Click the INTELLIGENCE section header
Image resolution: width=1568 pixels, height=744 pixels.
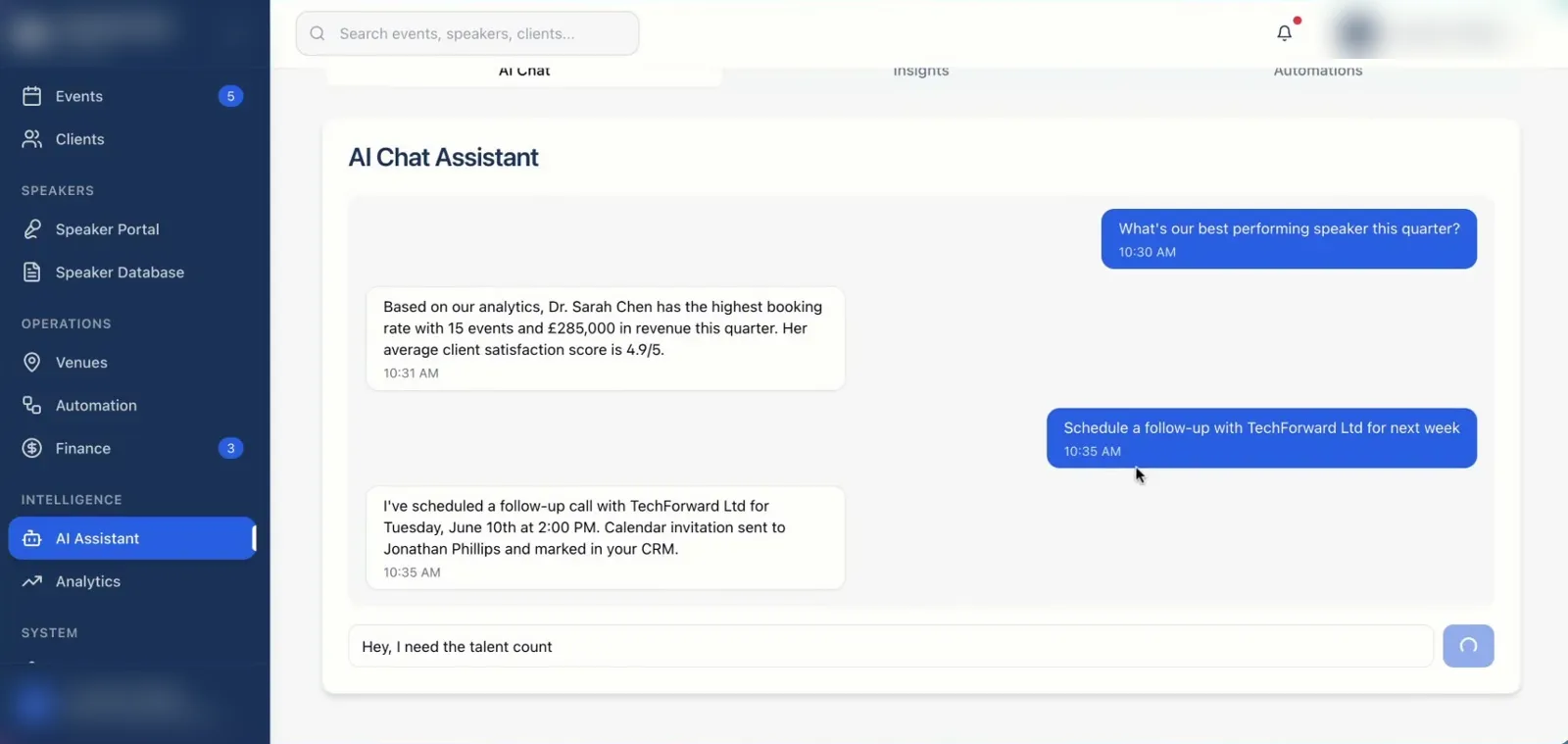pyautogui.click(x=72, y=500)
